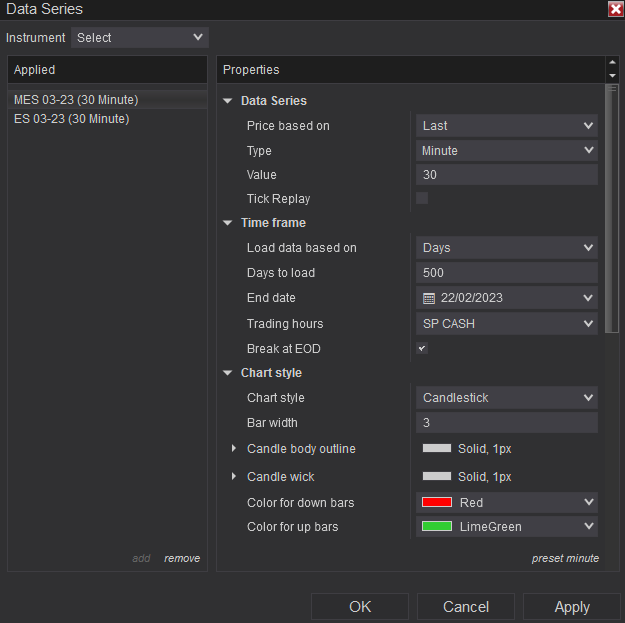Click the Properties panel scroll-down arrow

pyautogui.click(x=612, y=76)
